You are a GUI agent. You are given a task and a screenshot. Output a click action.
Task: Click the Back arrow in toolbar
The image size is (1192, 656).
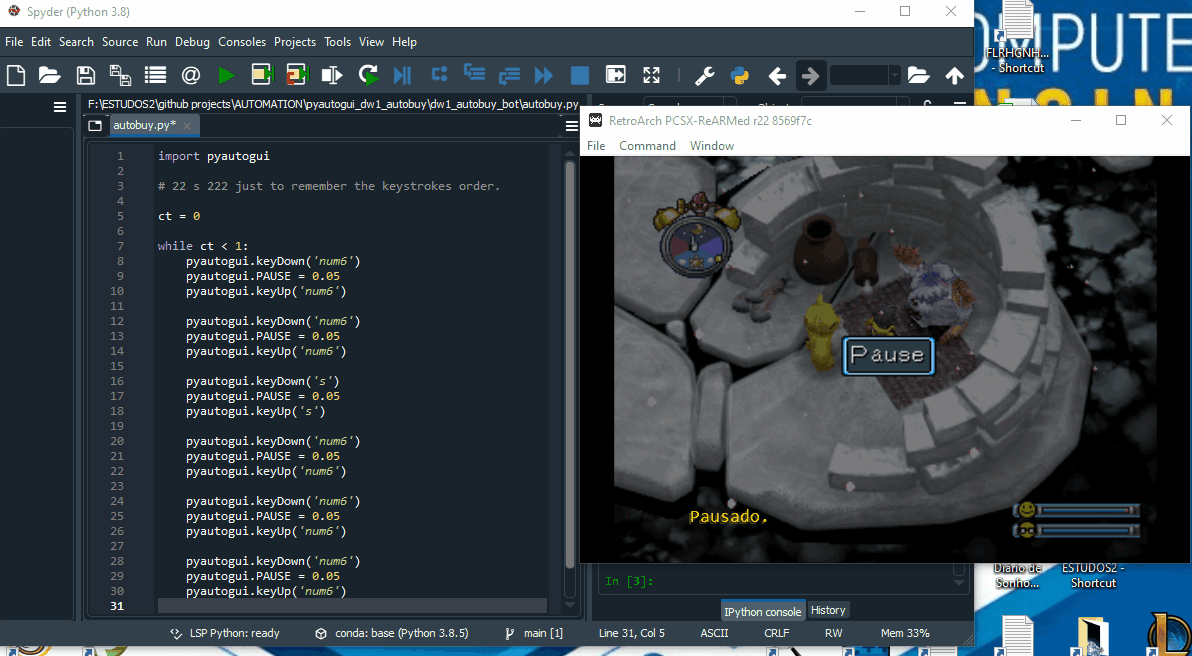[776, 75]
